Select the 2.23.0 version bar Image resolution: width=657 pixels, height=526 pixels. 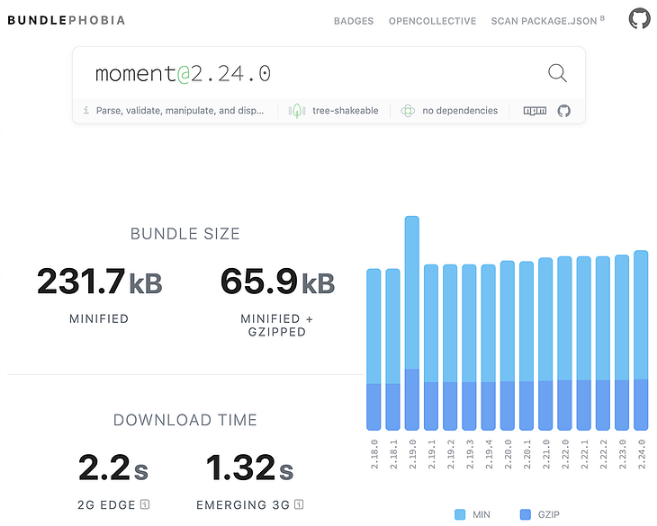tap(622, 342)
